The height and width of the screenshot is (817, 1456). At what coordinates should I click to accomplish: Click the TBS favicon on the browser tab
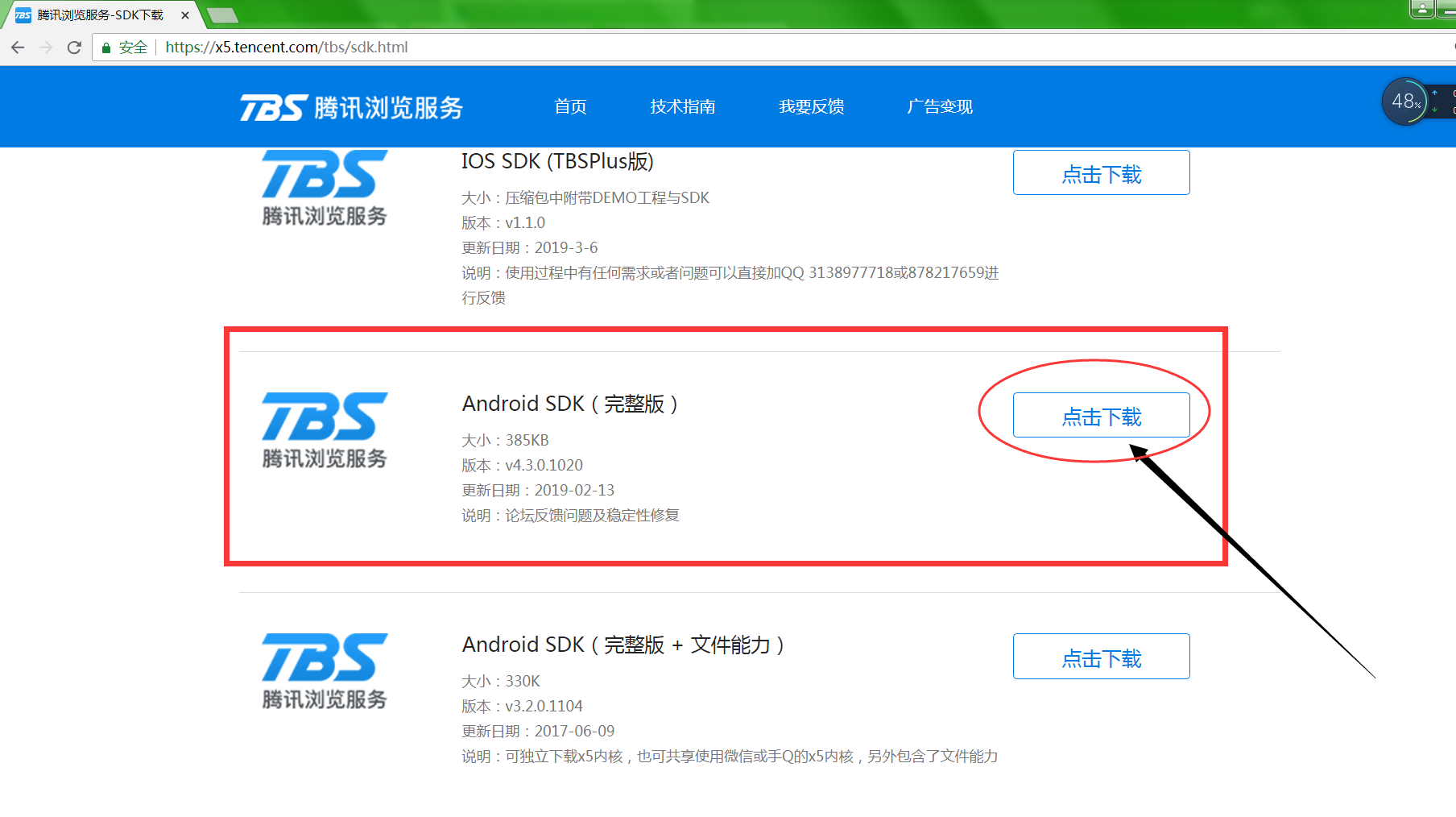[x=22, y=14]
